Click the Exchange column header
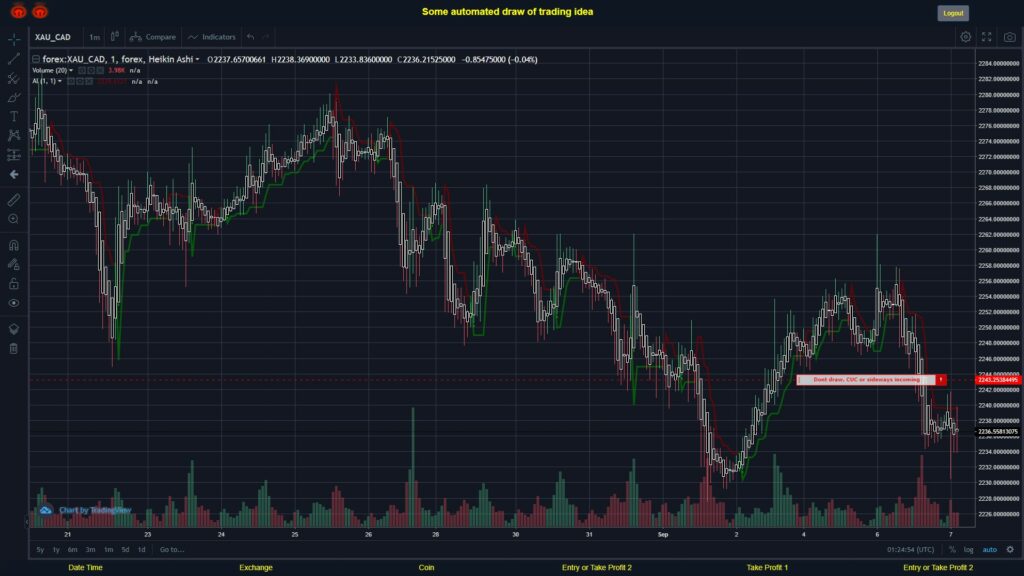This screenshot has height=576, width=1024. click(x=255, y=568)
